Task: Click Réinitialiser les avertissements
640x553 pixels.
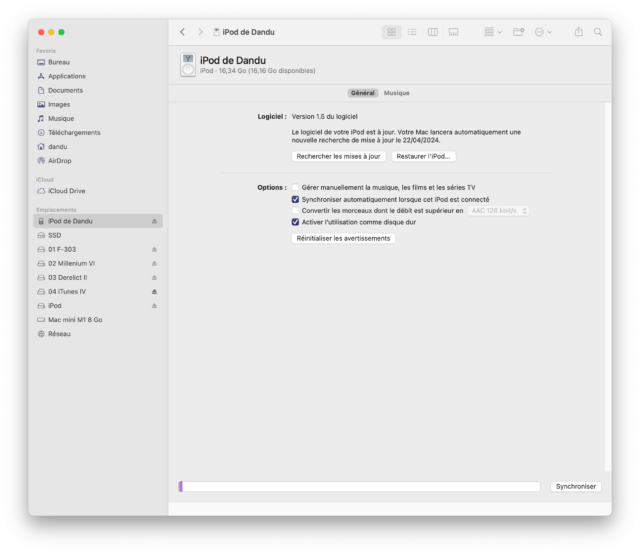Action: (343, 238)
